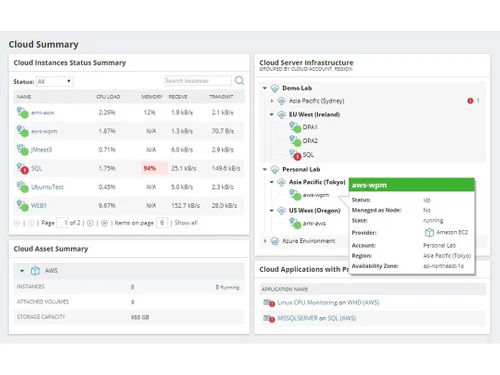Click the aws-wpm instance icon in instances table
This screenshot has width=500, height=375.
[x=23, y=131]
